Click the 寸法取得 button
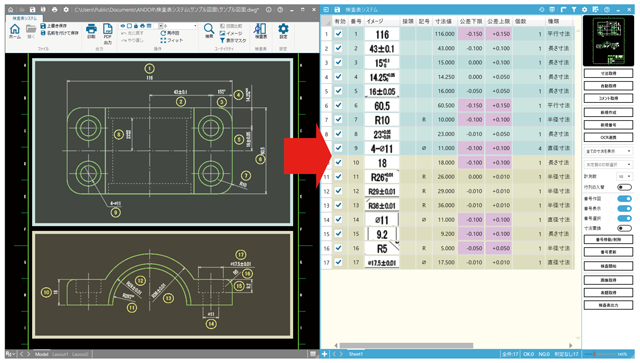Viewport: 640px width, 363px height. point(608,73)
